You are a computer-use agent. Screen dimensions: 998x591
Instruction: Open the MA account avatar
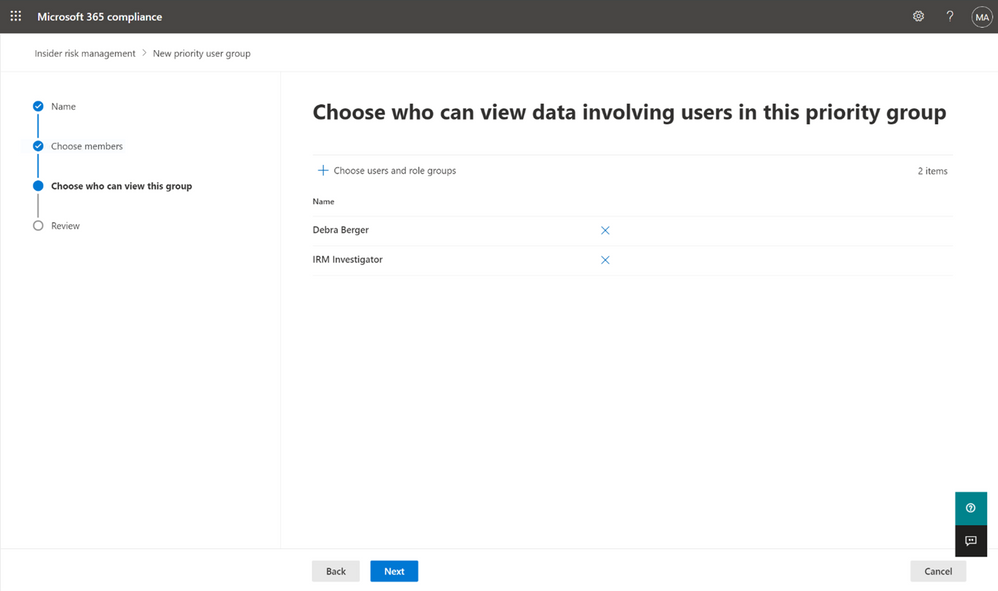pos(981,16)
